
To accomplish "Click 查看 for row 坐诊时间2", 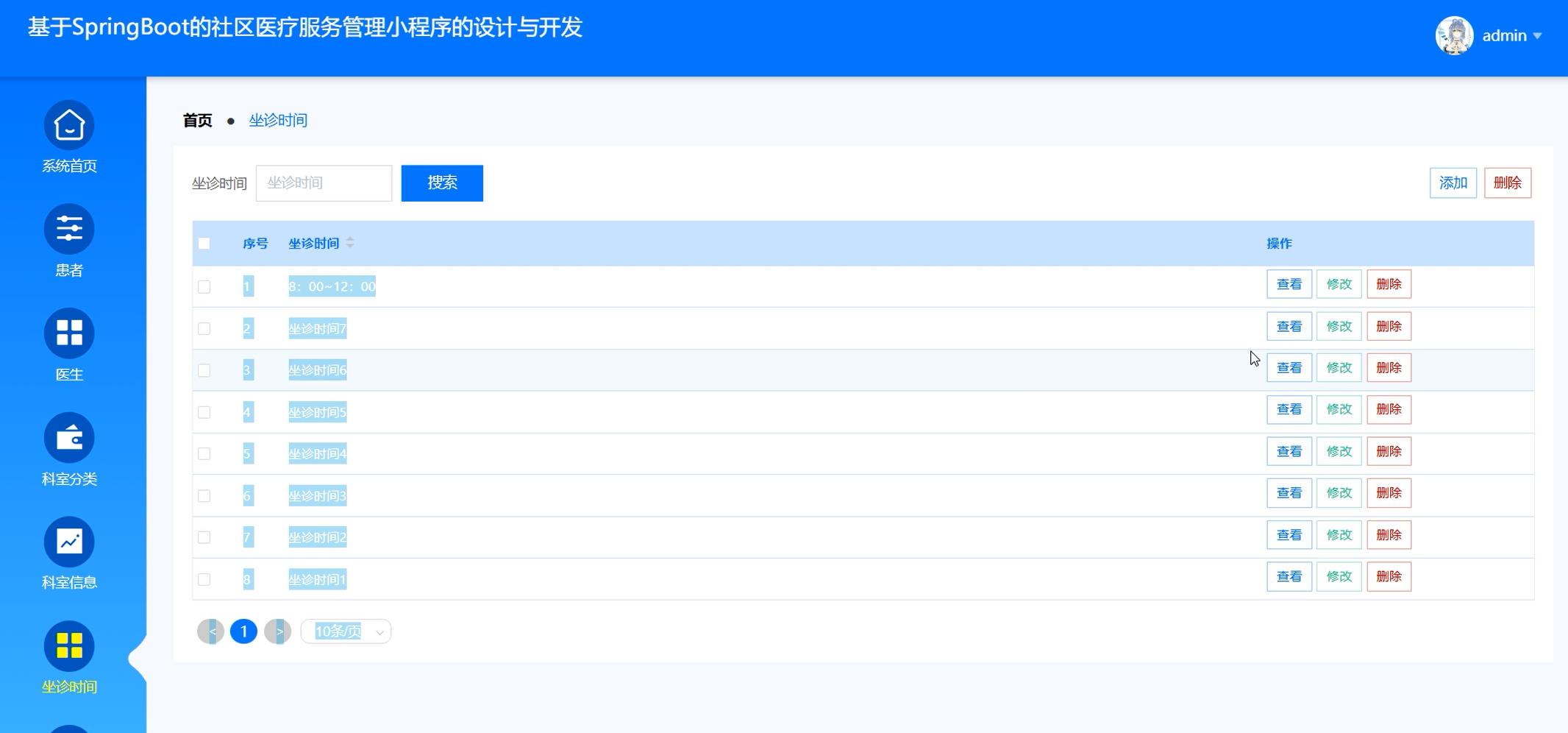I will (x=1289, y=535).
